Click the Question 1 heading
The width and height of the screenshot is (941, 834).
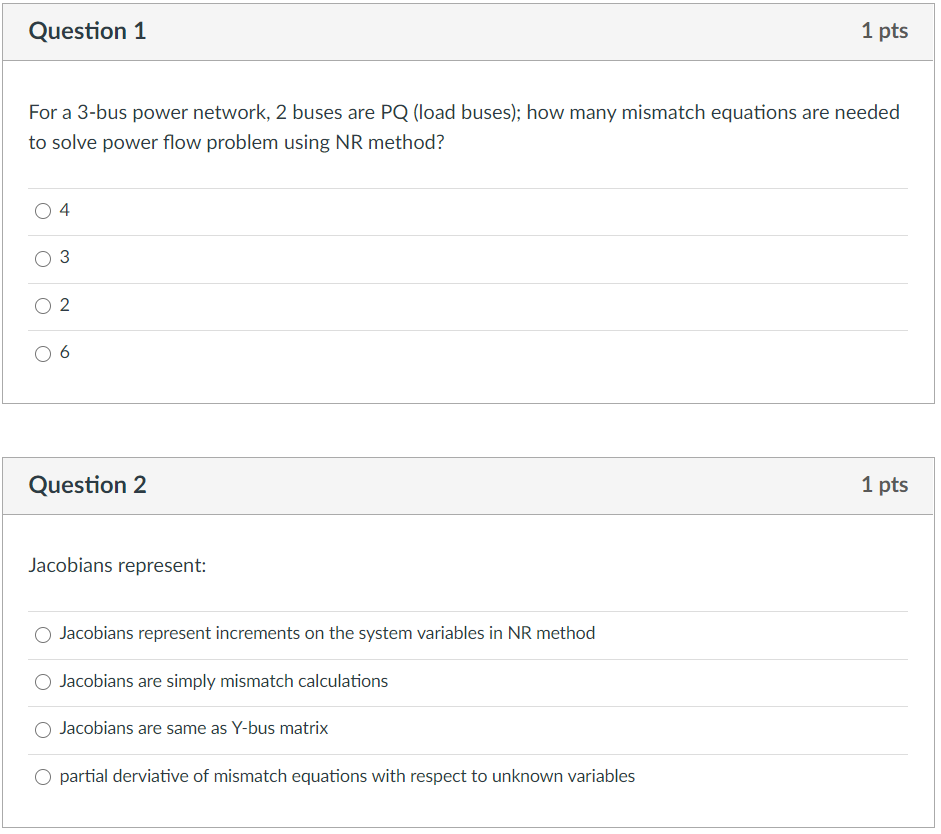pyautogui.click(x=88, y=31)
